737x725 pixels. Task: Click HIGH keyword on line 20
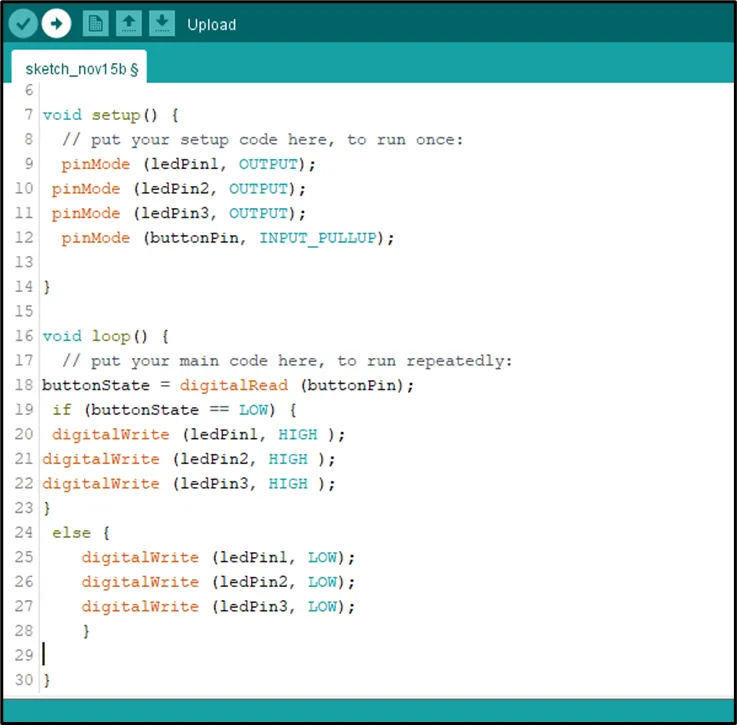(298, 434)
